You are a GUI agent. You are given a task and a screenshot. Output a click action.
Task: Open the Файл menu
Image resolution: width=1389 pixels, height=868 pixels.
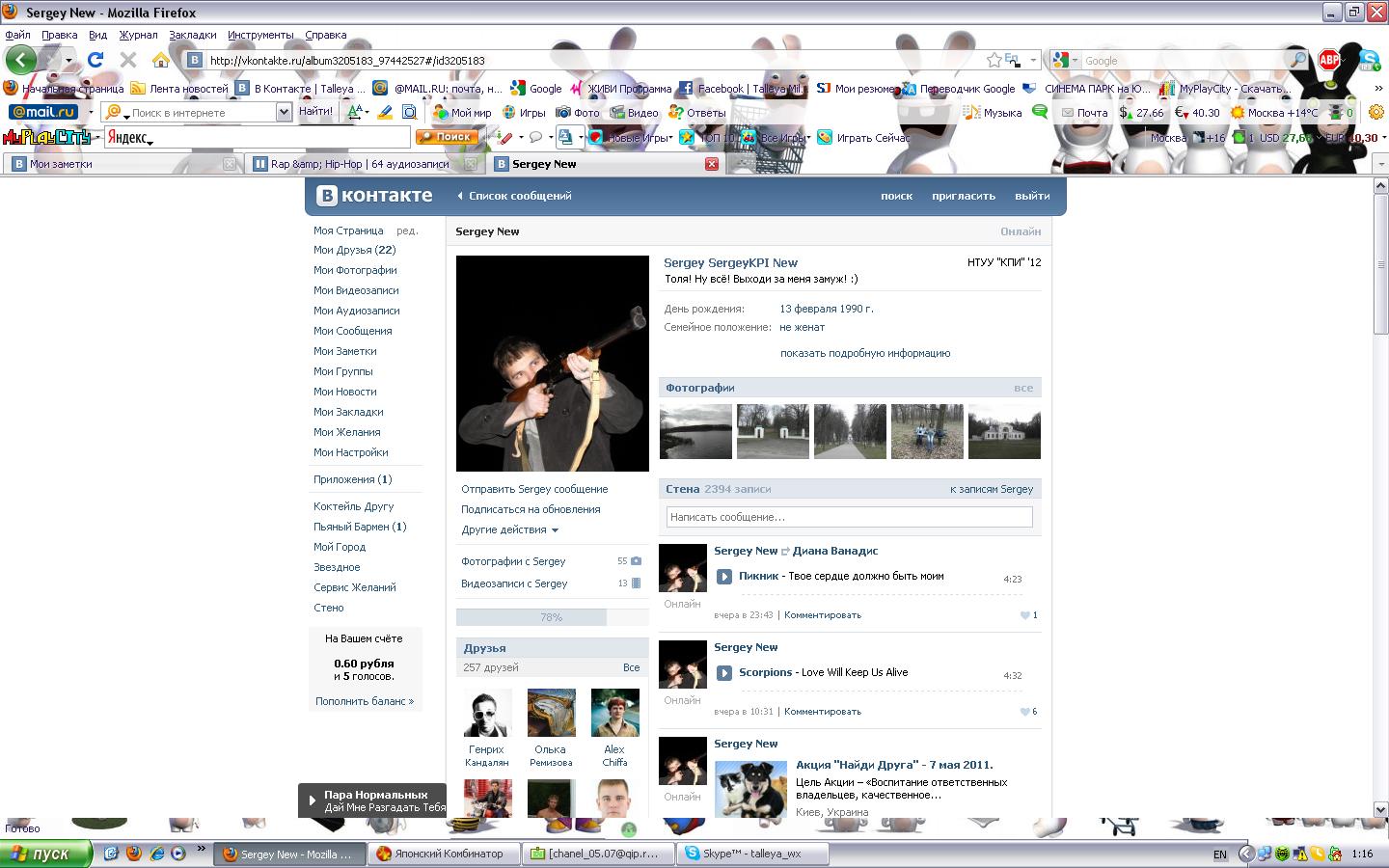pyautogui.click(x=17, y=35)
